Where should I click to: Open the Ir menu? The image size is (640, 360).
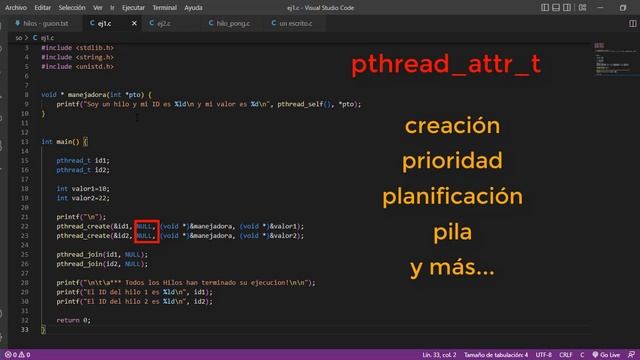(112, 8)
